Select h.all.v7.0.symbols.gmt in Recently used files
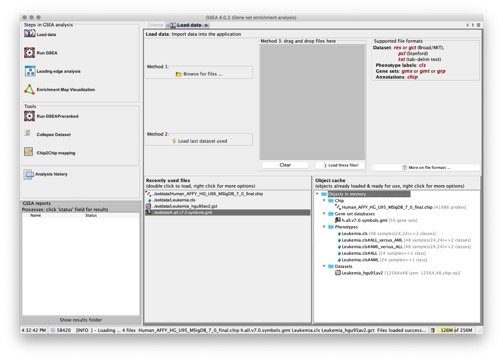This screenshot has width=503, height=360. (x=228, y=212)
